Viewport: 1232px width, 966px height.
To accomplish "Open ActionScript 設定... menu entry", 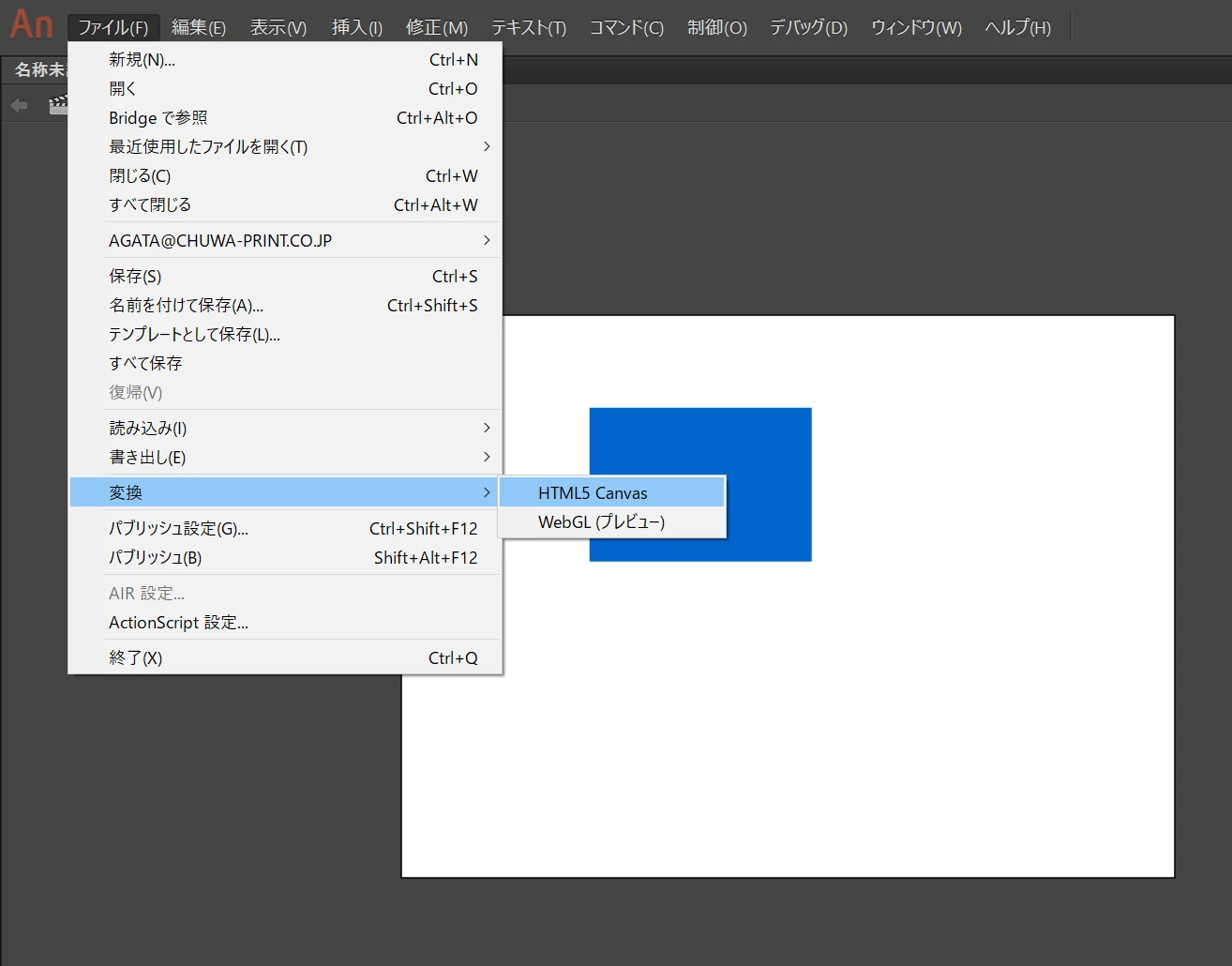I will click(x=286, y=623).
